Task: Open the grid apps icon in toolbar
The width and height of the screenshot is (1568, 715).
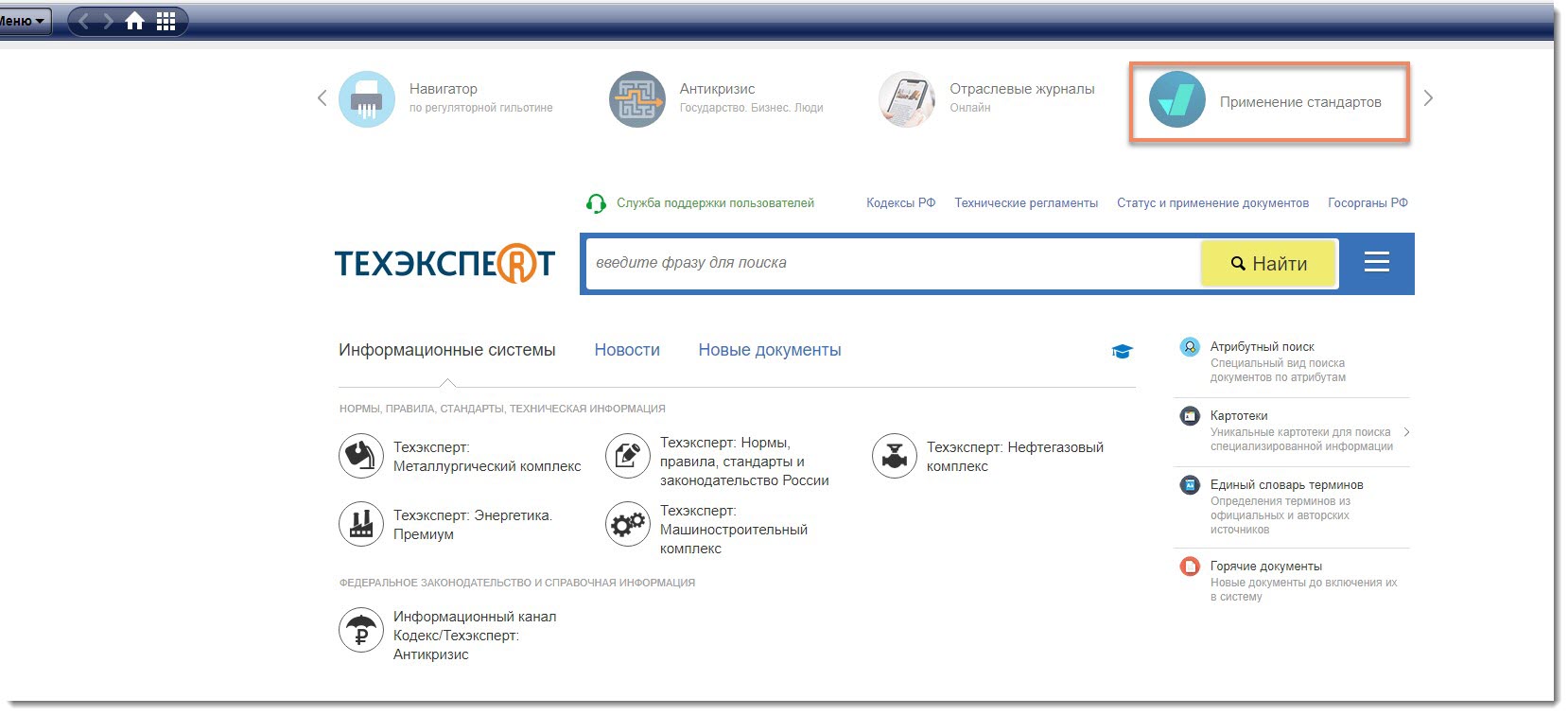Action: [x=166, y=21]
